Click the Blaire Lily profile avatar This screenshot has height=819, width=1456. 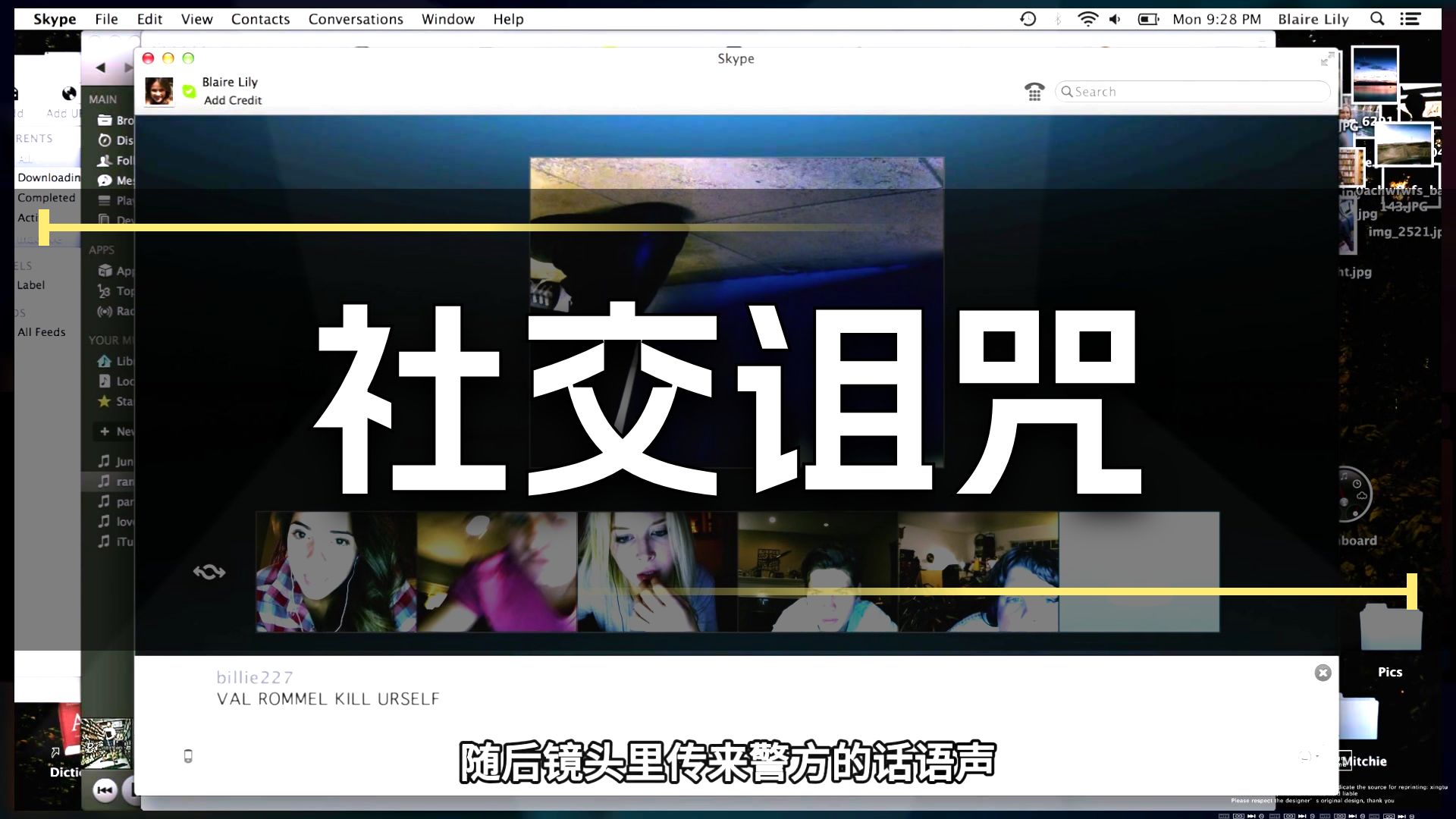tap(159, 91)
